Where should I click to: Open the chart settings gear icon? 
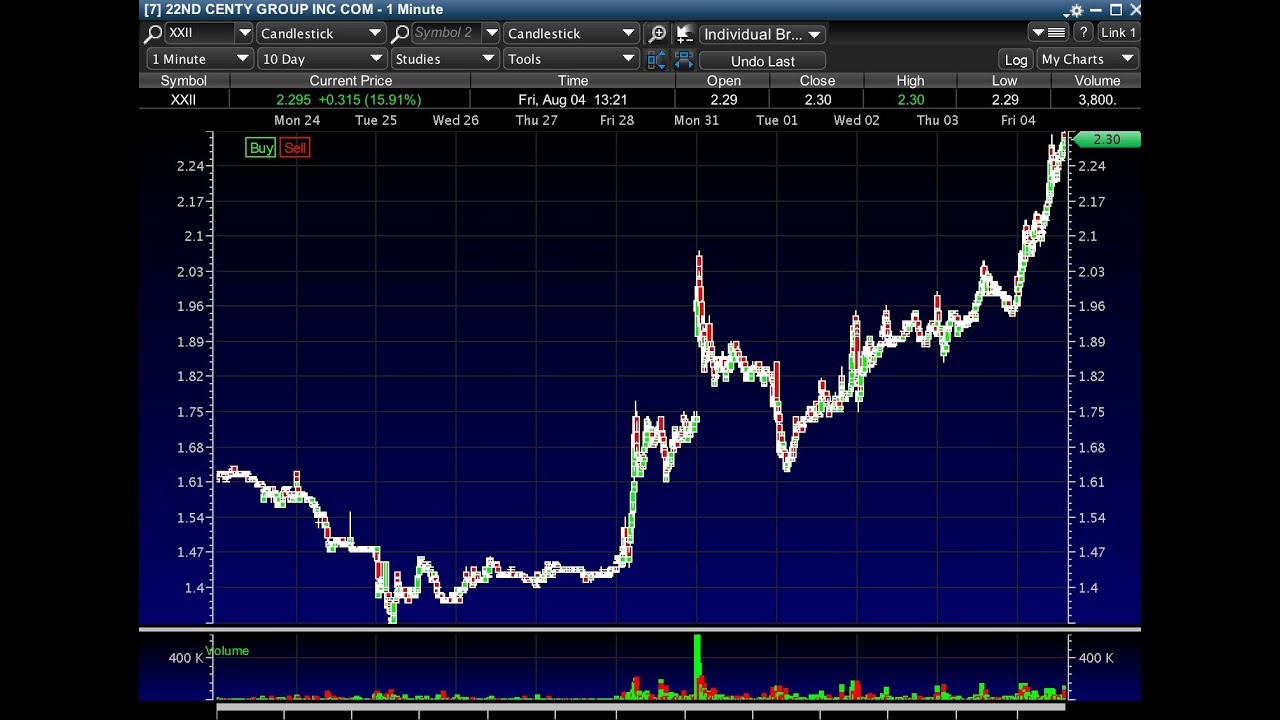[1075, 10]
